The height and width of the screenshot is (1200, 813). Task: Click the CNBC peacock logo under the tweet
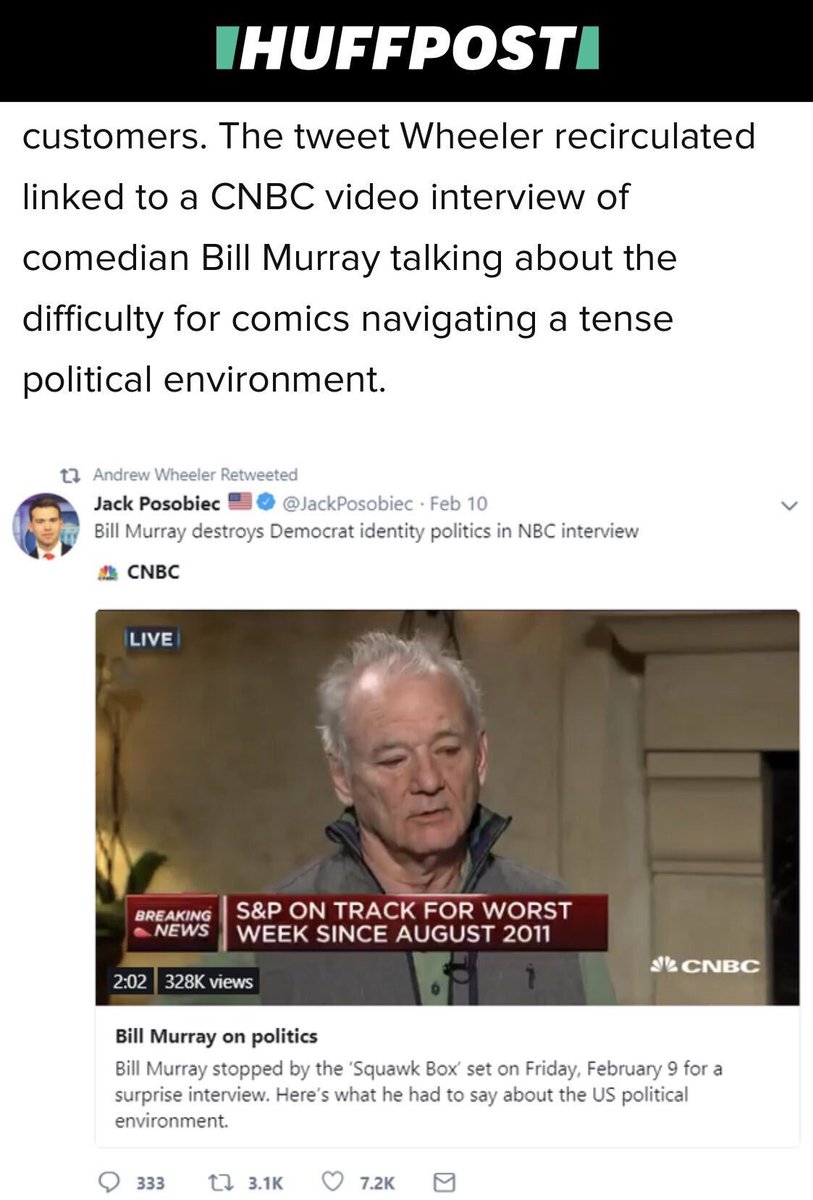[103, 573]
